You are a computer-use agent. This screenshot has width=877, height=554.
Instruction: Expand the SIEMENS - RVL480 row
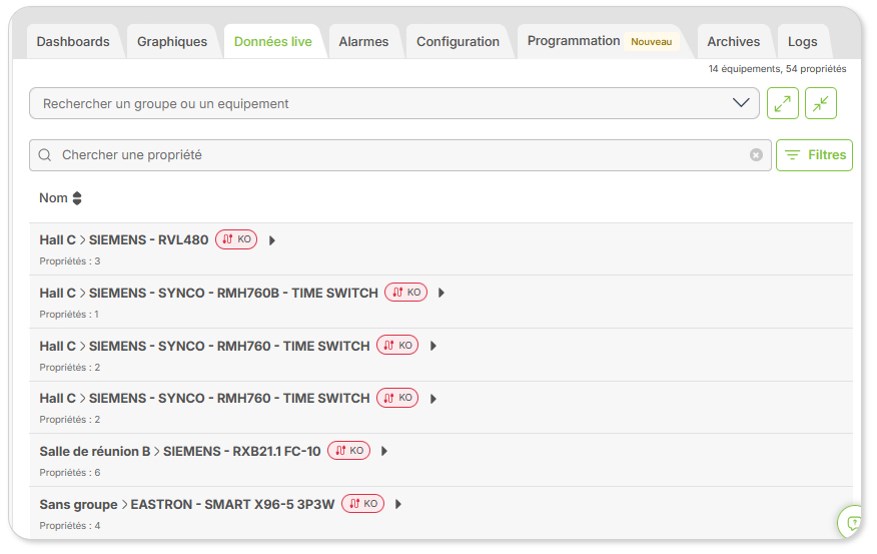coord(272,240)
